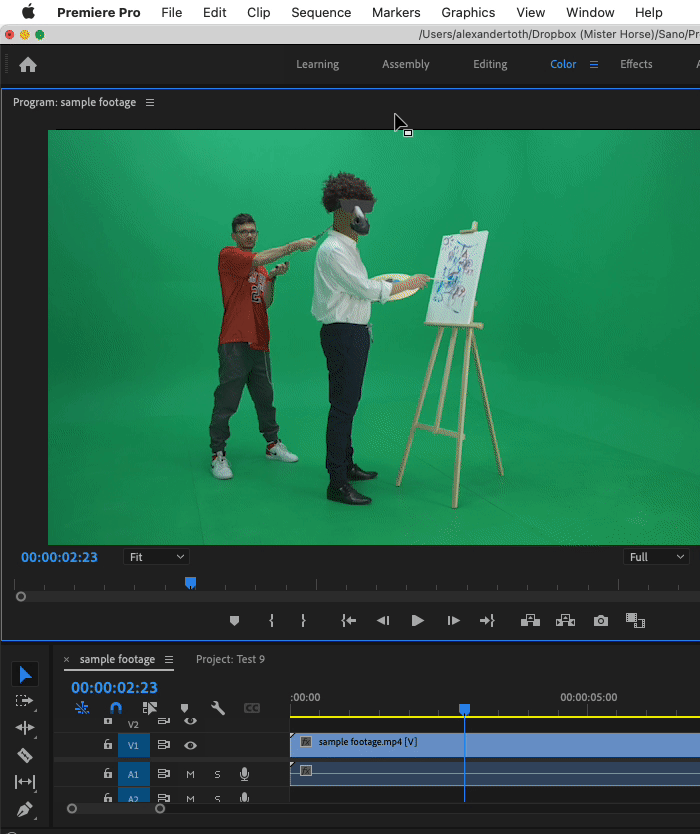
Task: Go to the Home screen icon
Action: coord(28,65)
